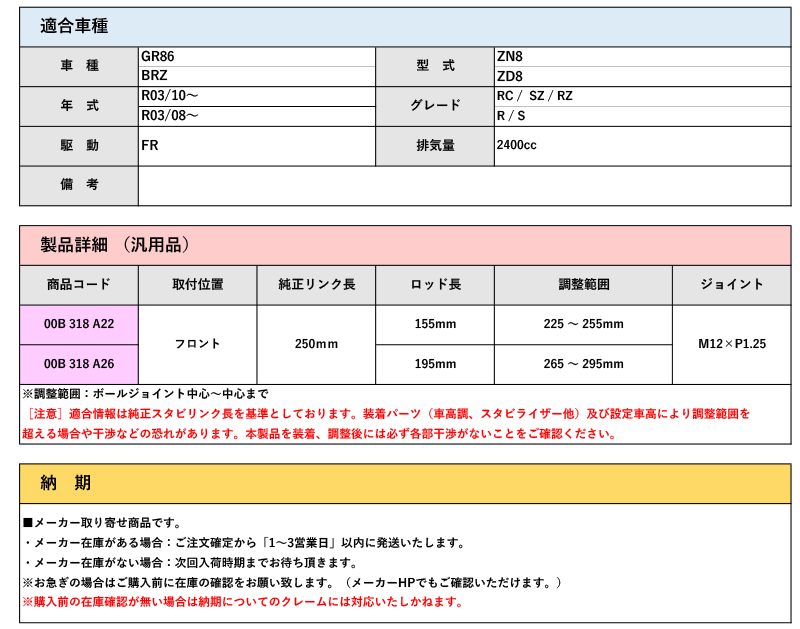Click the 排気量 label cell
Screen dimensions: 800x629
tap(435, 146)
